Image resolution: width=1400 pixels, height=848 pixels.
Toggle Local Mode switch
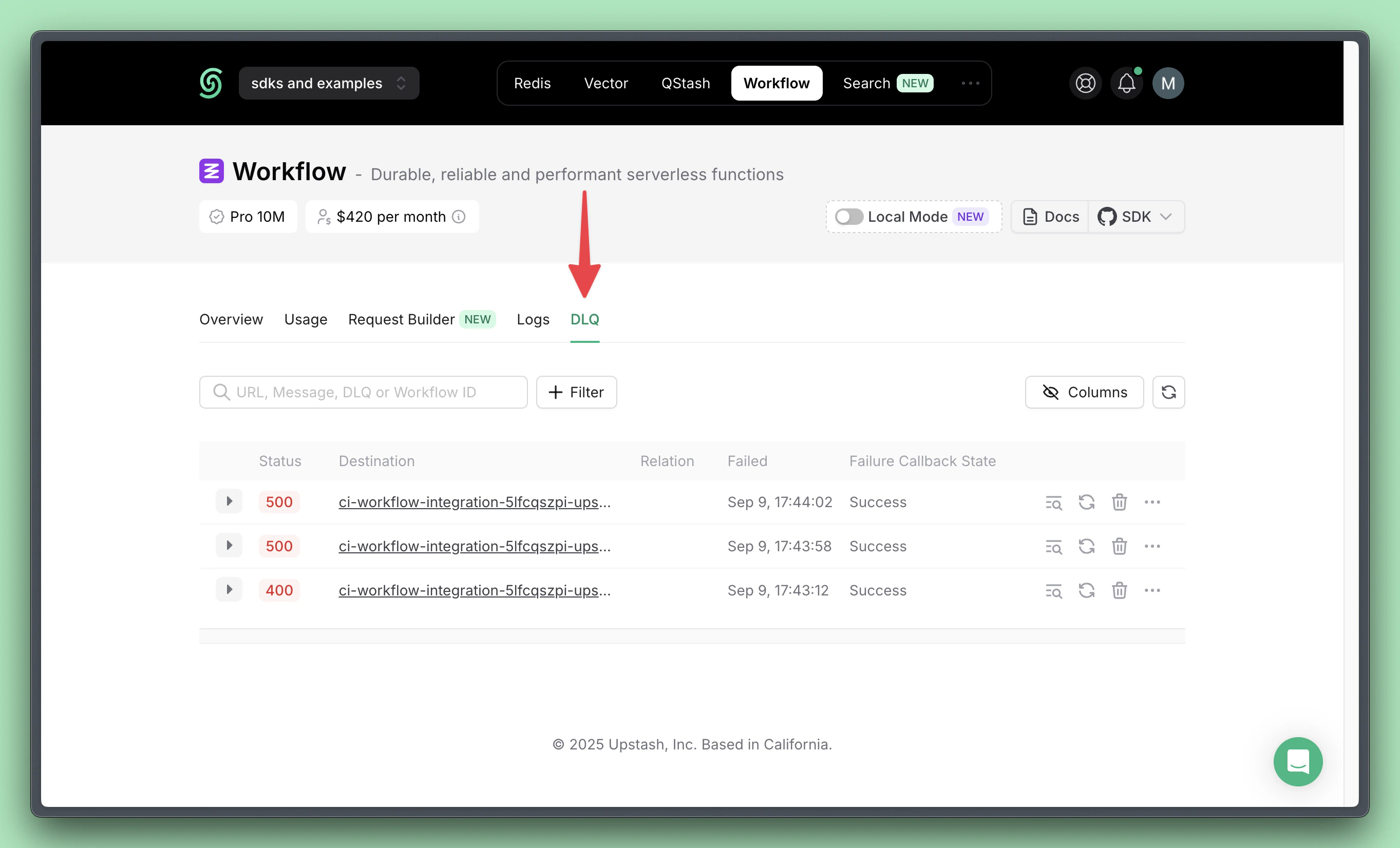click(849, 217)
